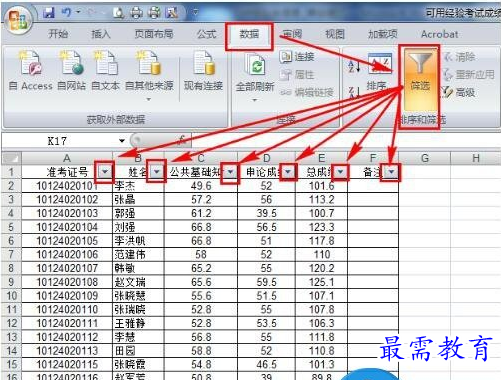Screen dimensions: 501x380
Task: Open the filter dropdown for 公共基础知识 column
Action: pyautogui.click(x=230, y=172)
